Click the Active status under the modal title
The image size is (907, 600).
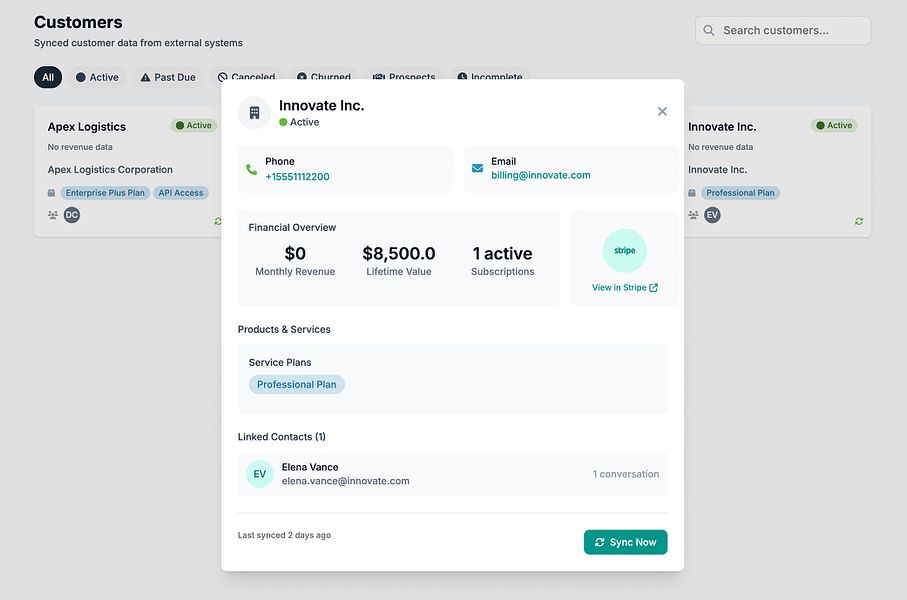click(299, 122)
